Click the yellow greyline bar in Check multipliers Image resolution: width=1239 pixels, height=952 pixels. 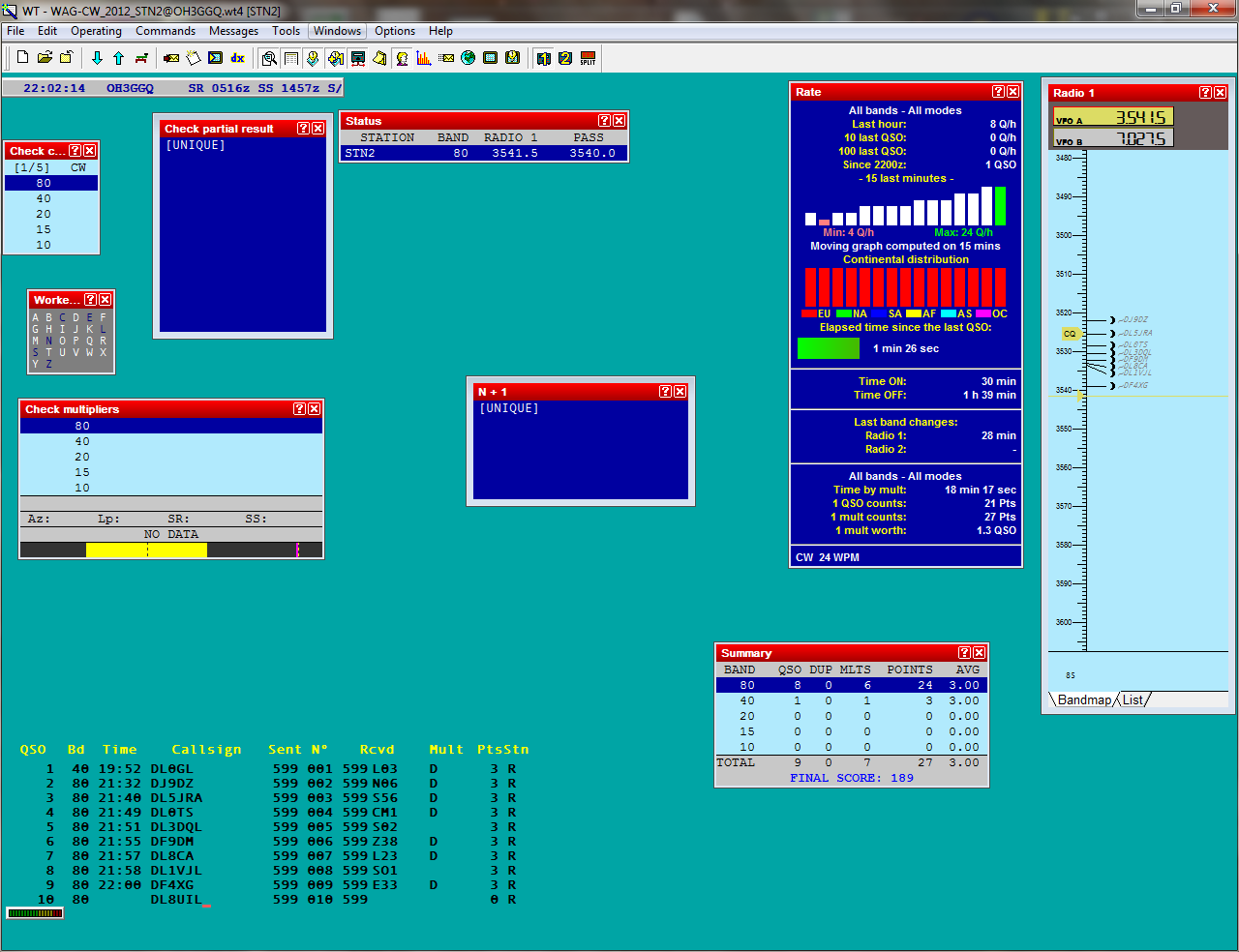(x=146, y=550)
